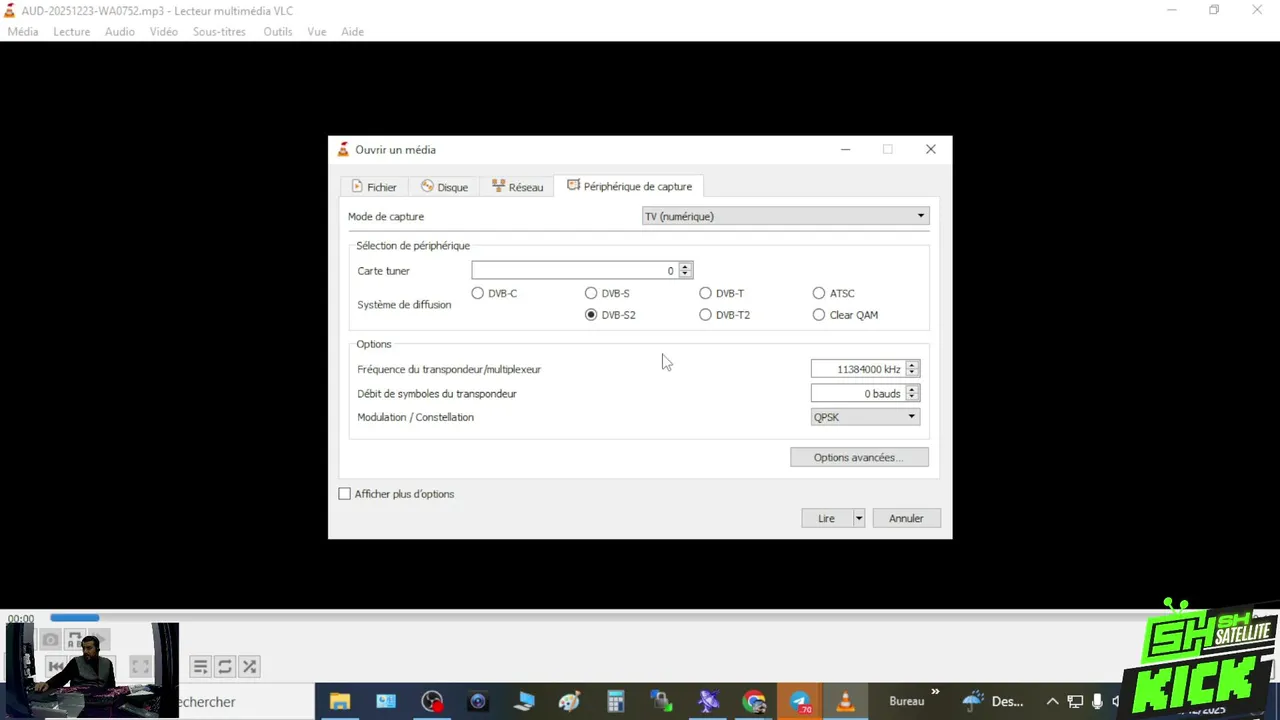
Task: Select the DVB-S2 radio button
Action: tap(591, 315)
